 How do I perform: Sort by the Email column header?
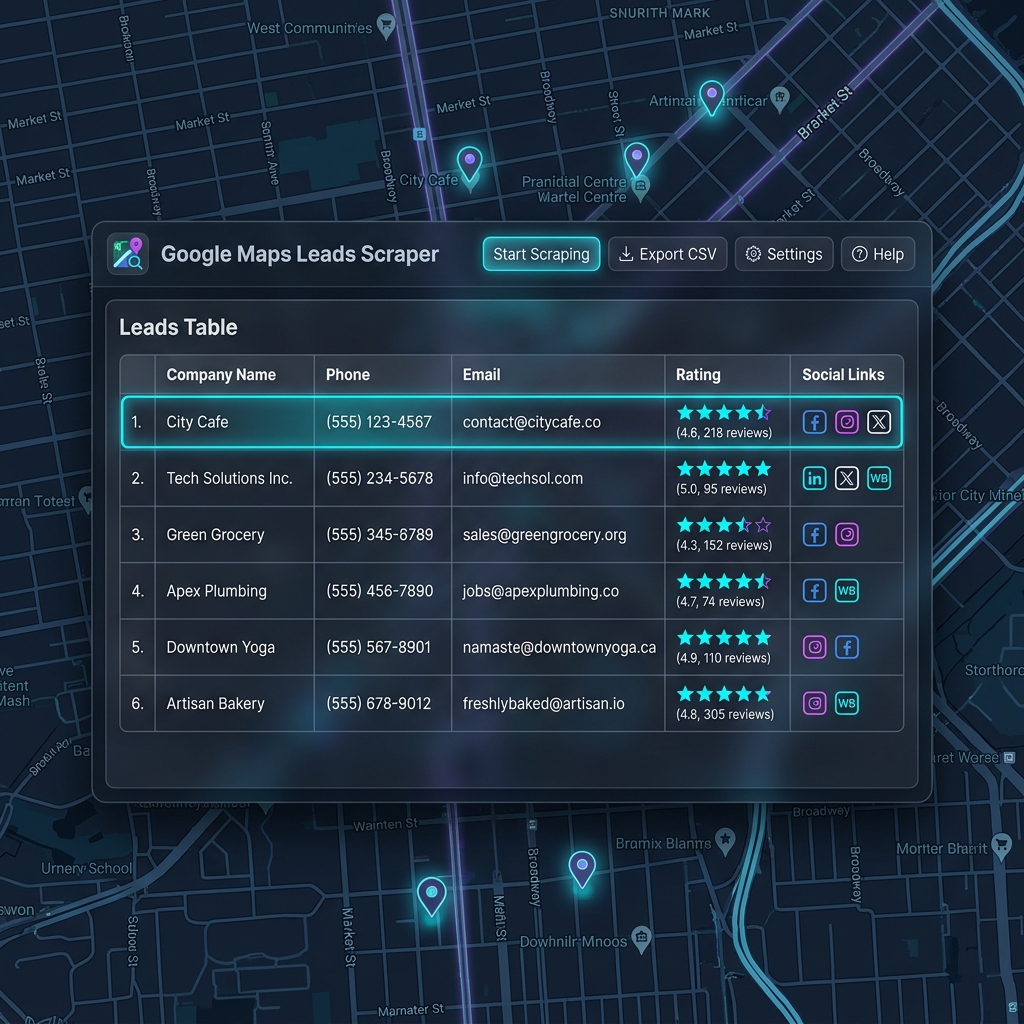[481, 375]
